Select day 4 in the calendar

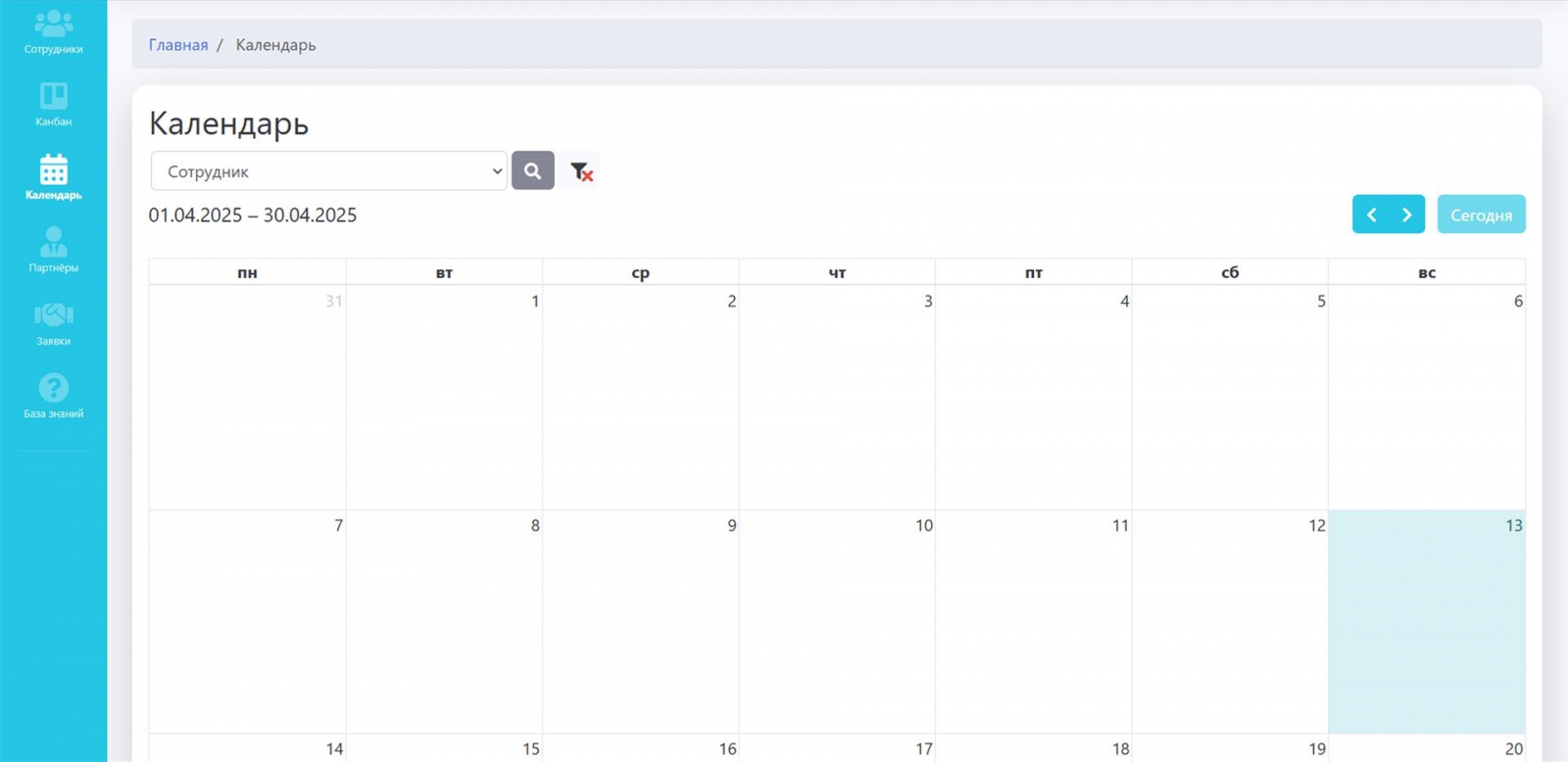(x=1034, y=397)
